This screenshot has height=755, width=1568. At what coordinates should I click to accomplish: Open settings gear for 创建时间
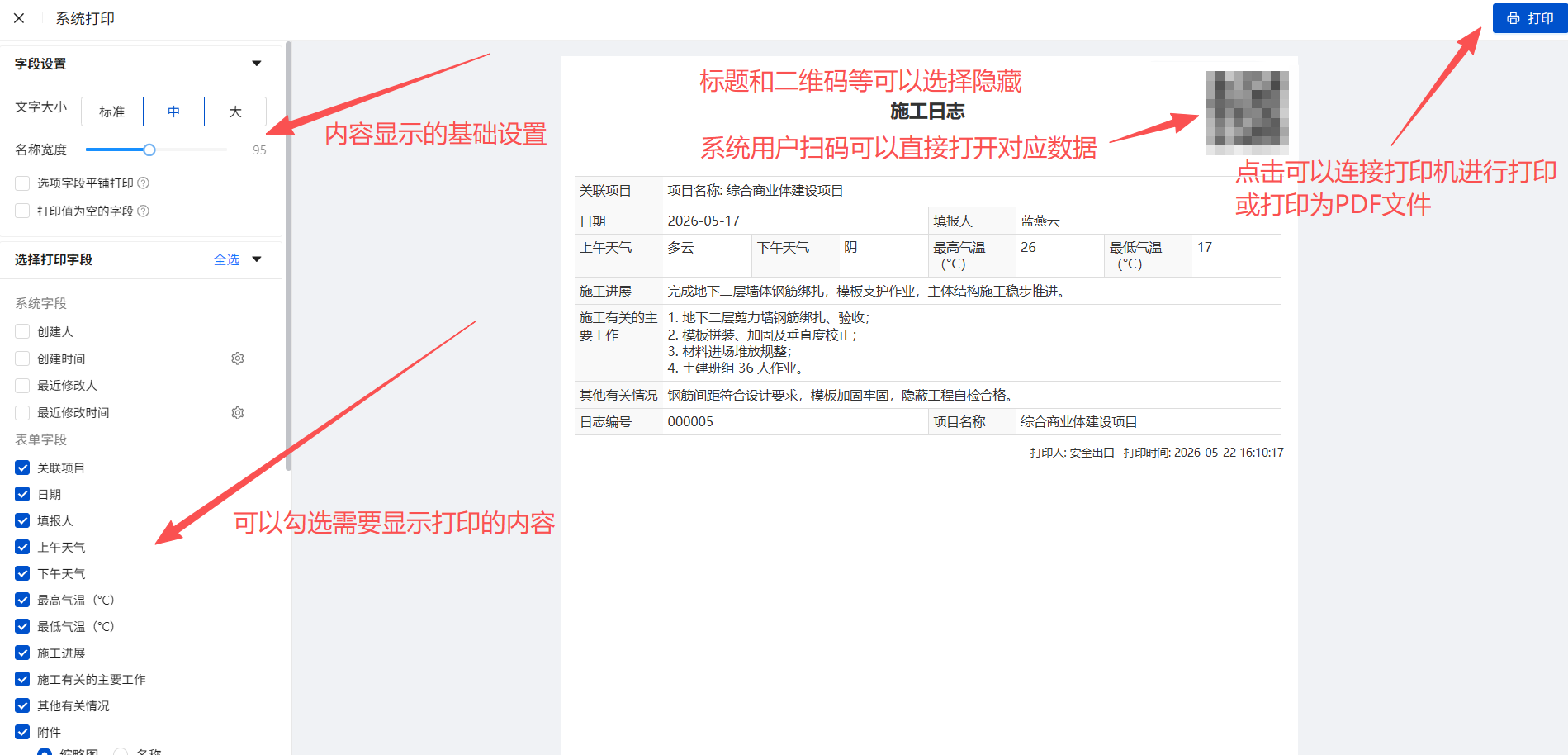click(x=238, y=359)
